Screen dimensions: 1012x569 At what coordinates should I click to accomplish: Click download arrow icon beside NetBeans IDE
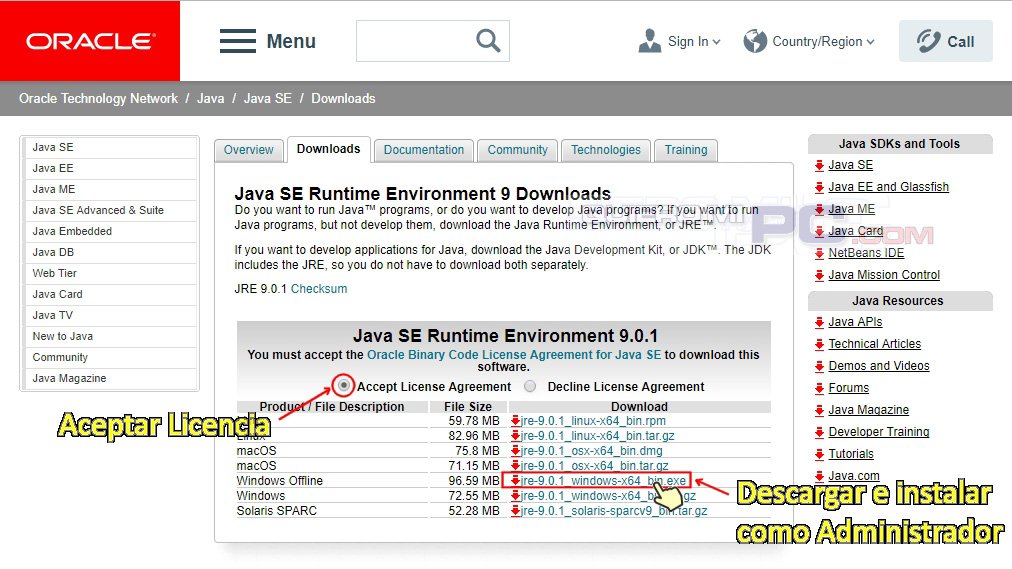pos(819,254)
